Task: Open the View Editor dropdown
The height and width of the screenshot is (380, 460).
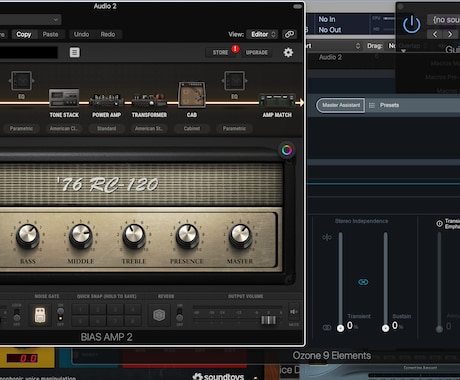Action: pyautogui.click(x=263, y=34)
